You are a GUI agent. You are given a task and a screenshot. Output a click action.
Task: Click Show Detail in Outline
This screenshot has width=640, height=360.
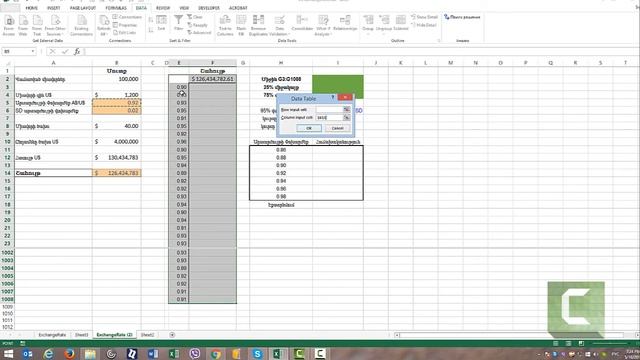(424, 17)
